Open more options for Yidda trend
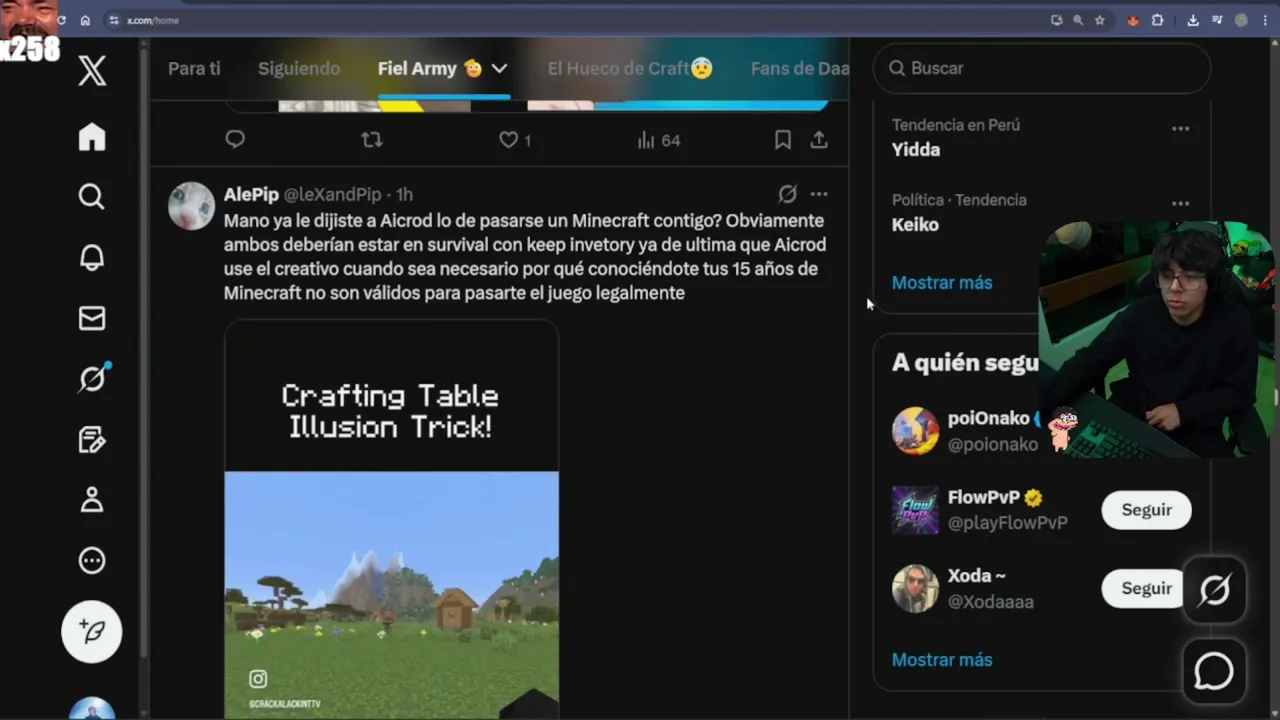Image resolution: width=1280 pixels, height=720 pixels. tap(1181, 128)
